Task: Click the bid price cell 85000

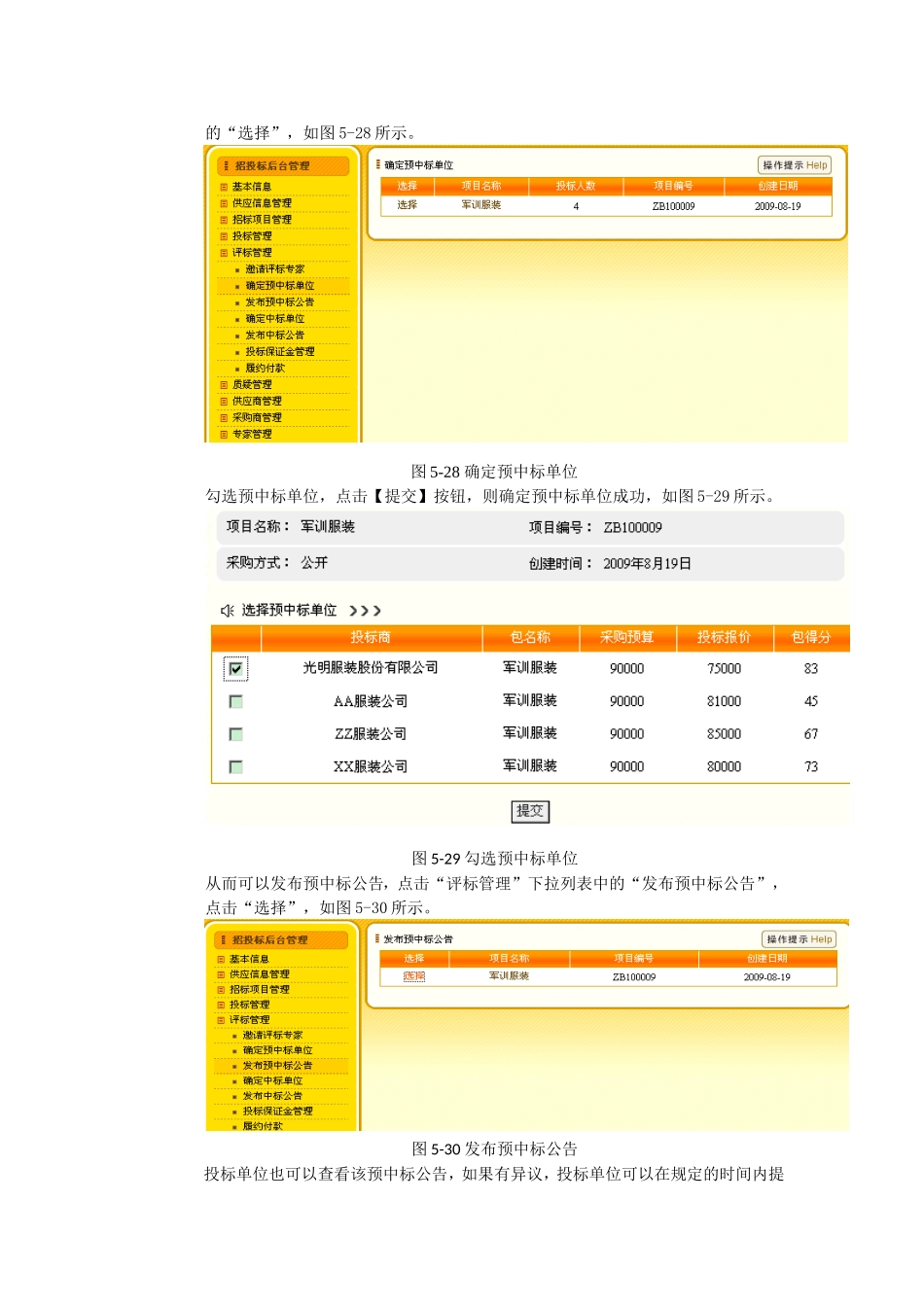Action: (724, 734)
